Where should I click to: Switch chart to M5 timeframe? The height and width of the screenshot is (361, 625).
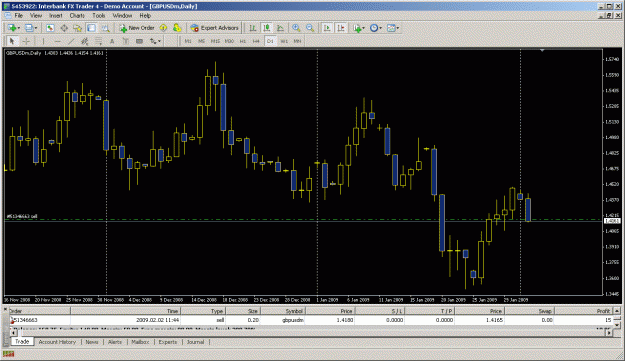[x=201, y=41]
